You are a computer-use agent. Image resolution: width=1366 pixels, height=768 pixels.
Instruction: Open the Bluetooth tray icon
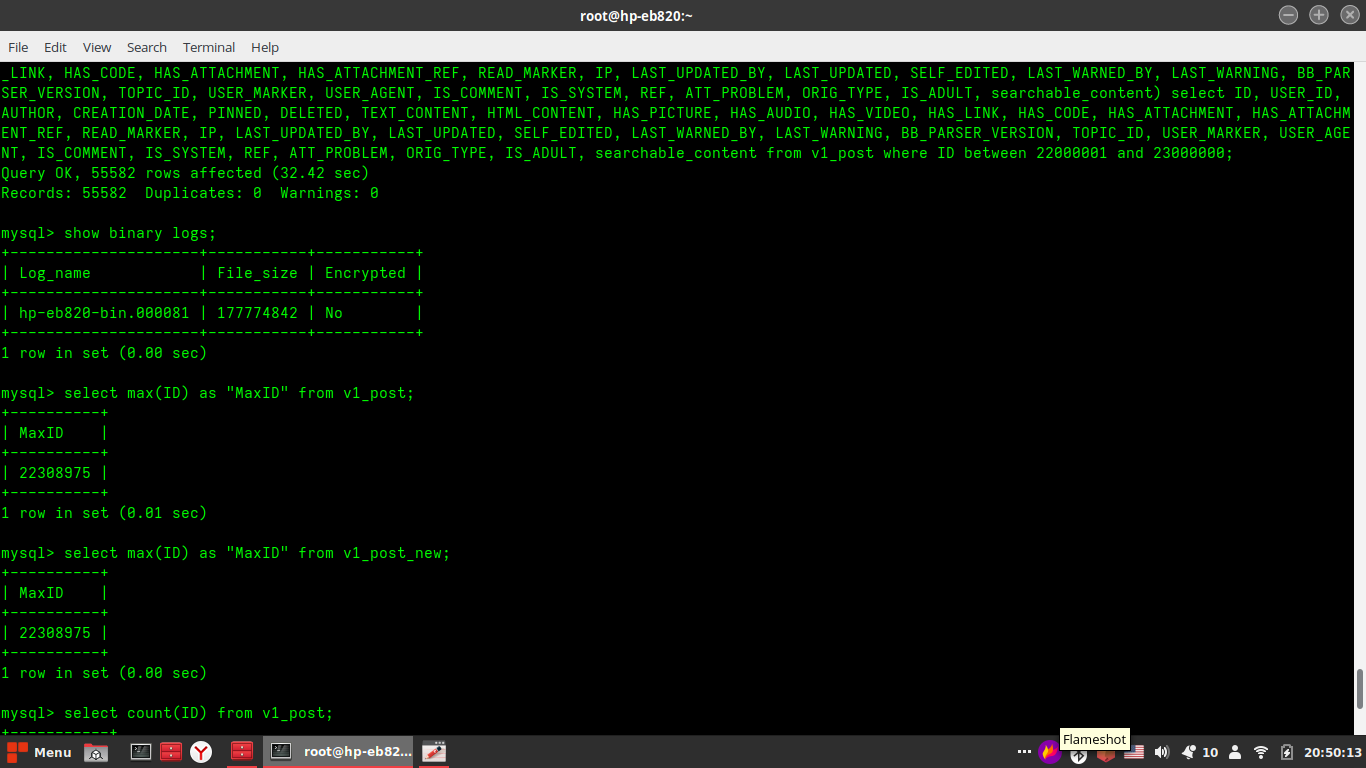(x=1078, y=756)
